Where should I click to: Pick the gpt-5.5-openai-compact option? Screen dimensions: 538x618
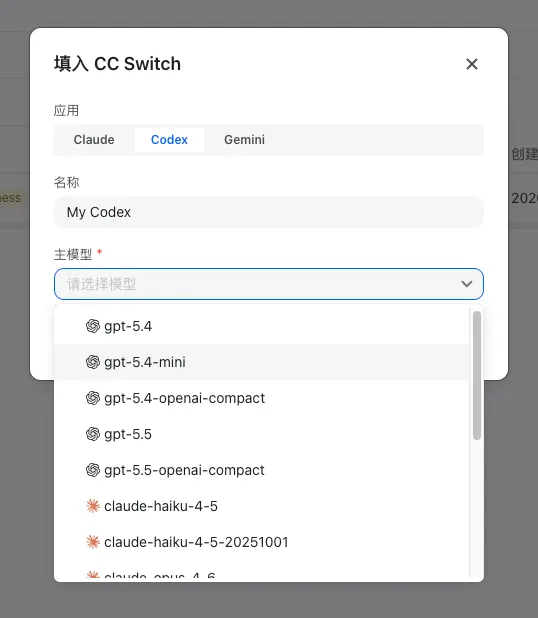[261, 470]
